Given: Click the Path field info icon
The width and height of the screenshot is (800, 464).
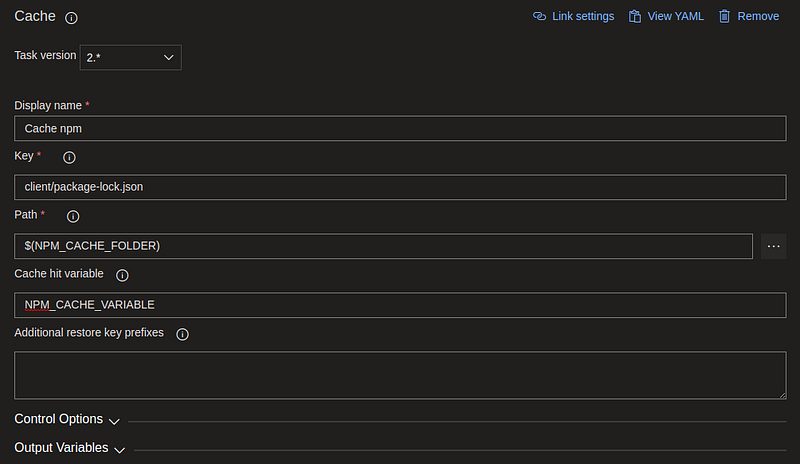Looking at the screenshot, I should [x=73, y=216].
